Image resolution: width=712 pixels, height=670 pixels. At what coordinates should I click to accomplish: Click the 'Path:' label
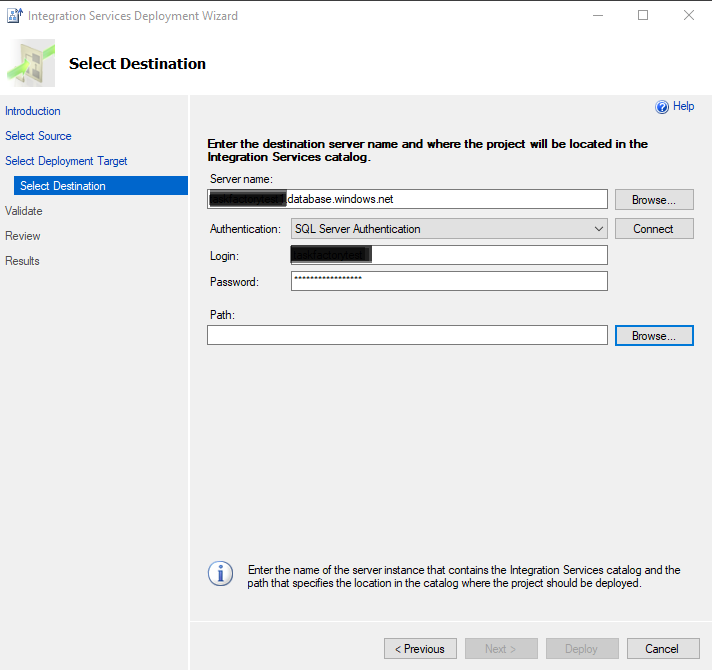(222, 315)
